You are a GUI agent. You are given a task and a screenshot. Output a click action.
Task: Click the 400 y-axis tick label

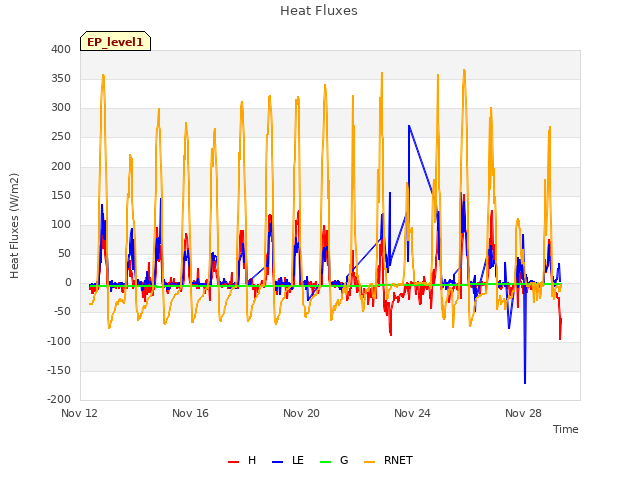click(x=61, y=49)
